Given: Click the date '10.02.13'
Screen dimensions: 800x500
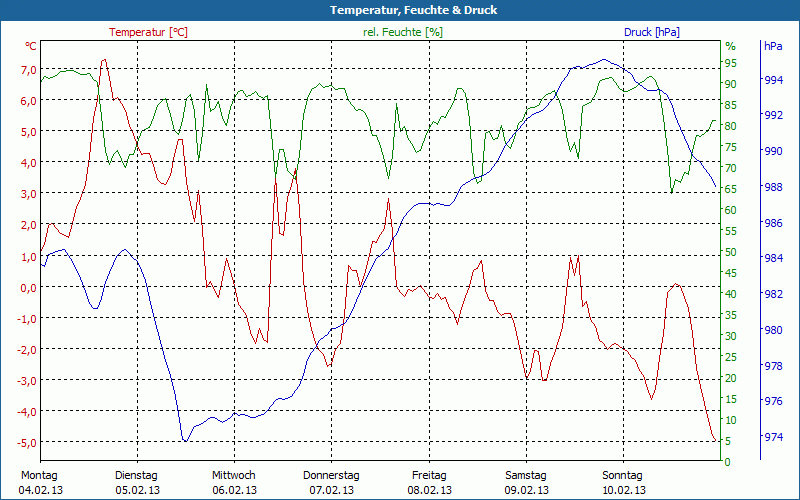Looking at the screenshot, I should point(623,490).
